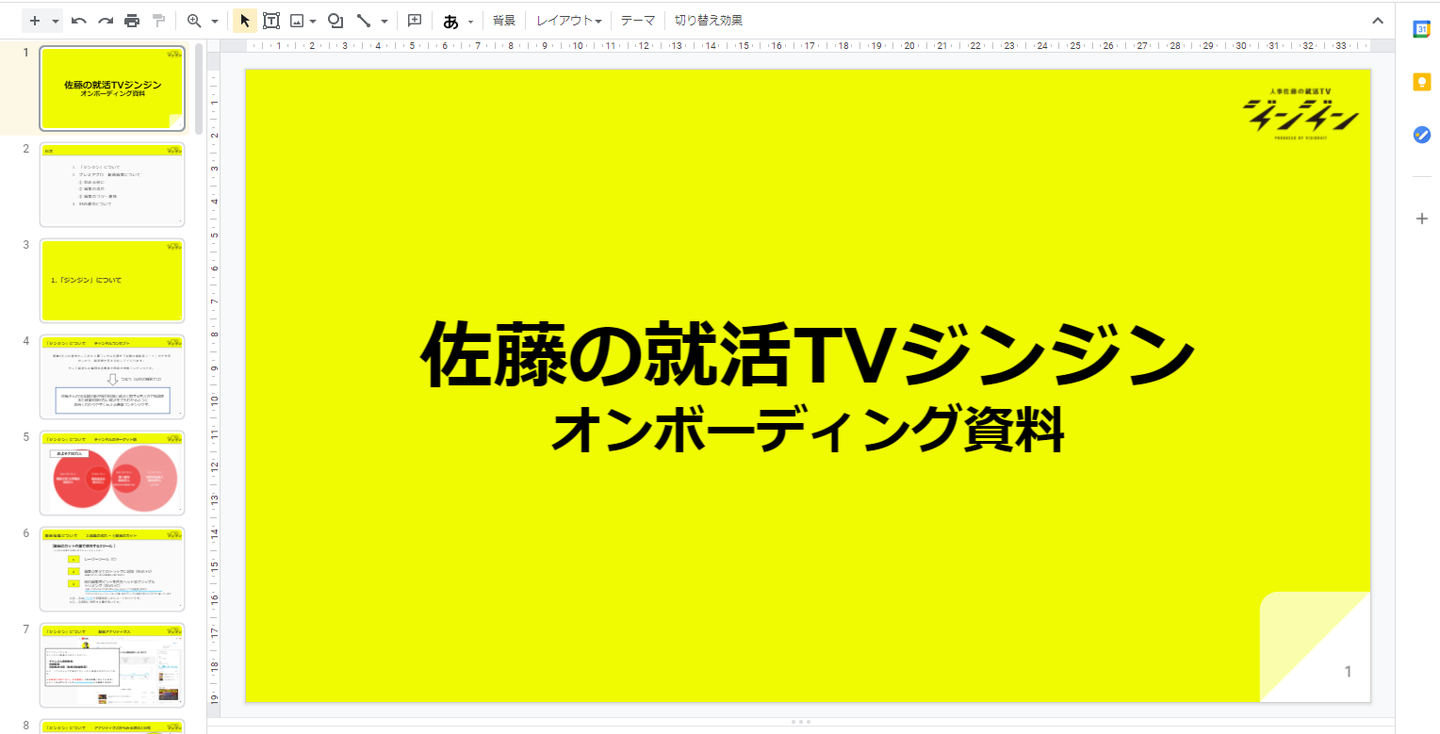Select the cursor arrow tool
Screen dimensions: 1440x734
tap(245, 21)
